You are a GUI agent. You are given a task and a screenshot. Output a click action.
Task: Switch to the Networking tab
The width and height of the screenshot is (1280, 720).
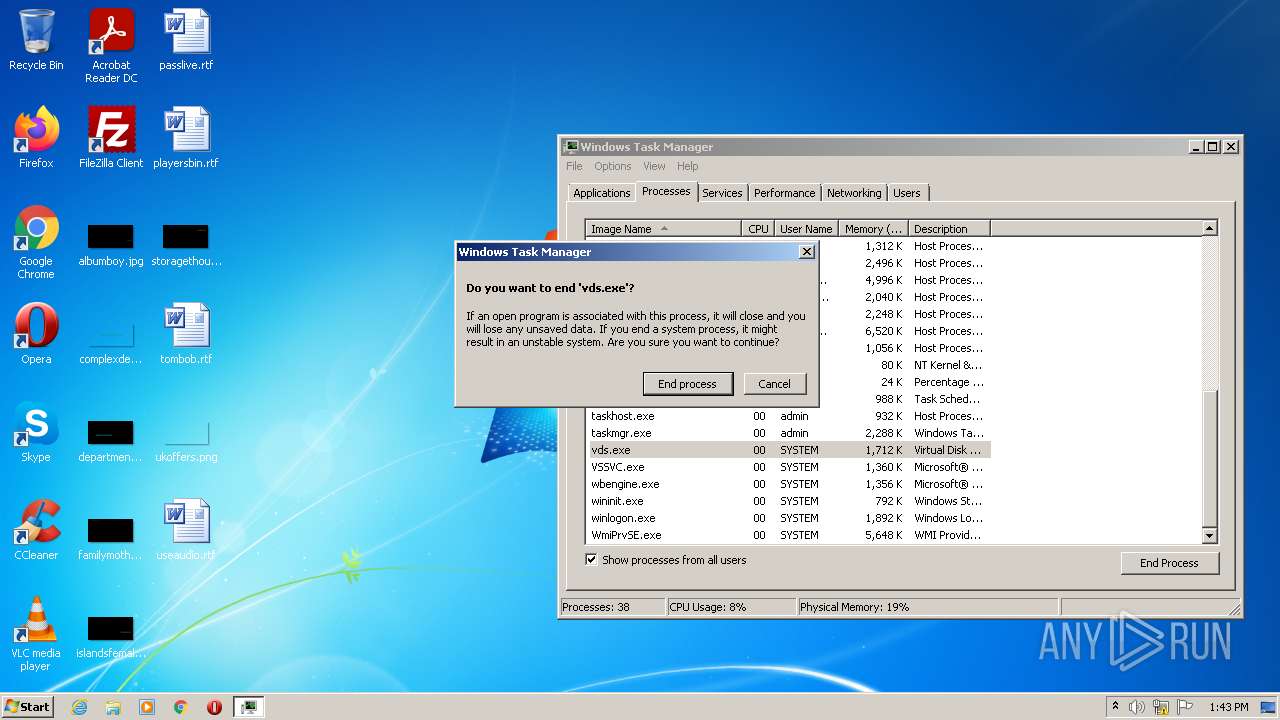854,193
